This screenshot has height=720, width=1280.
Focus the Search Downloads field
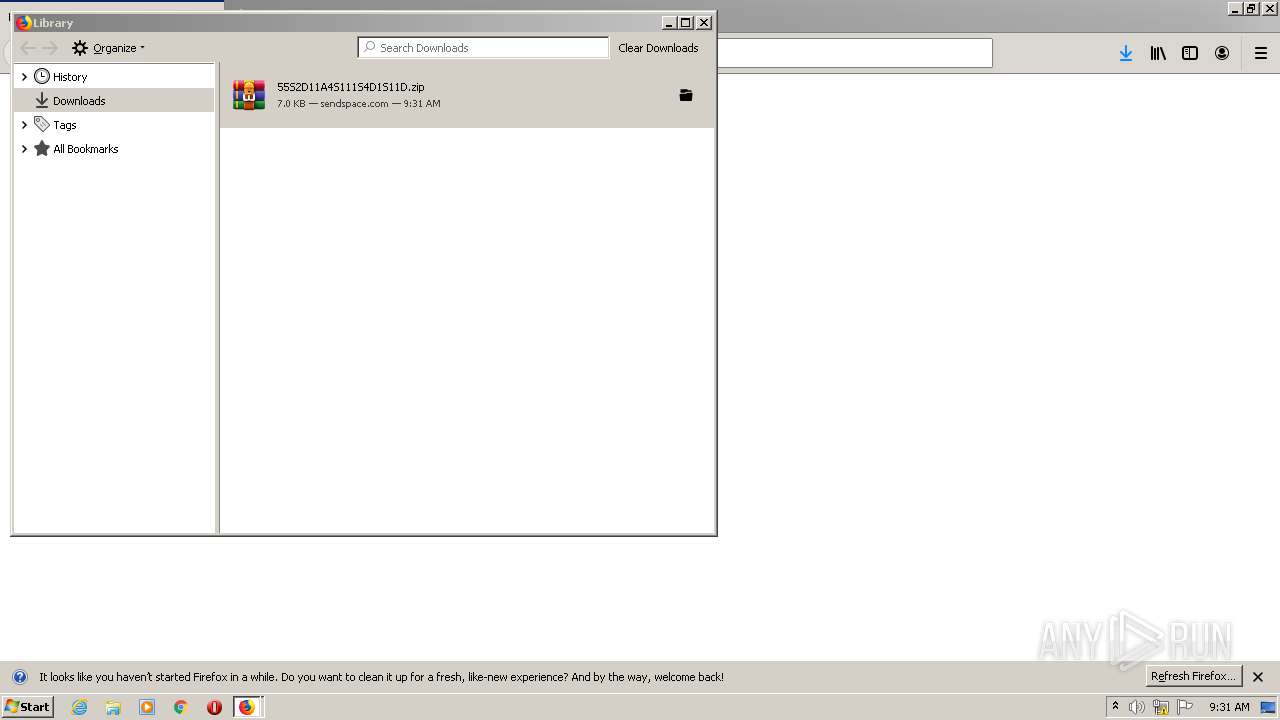(x=483, y=48)
